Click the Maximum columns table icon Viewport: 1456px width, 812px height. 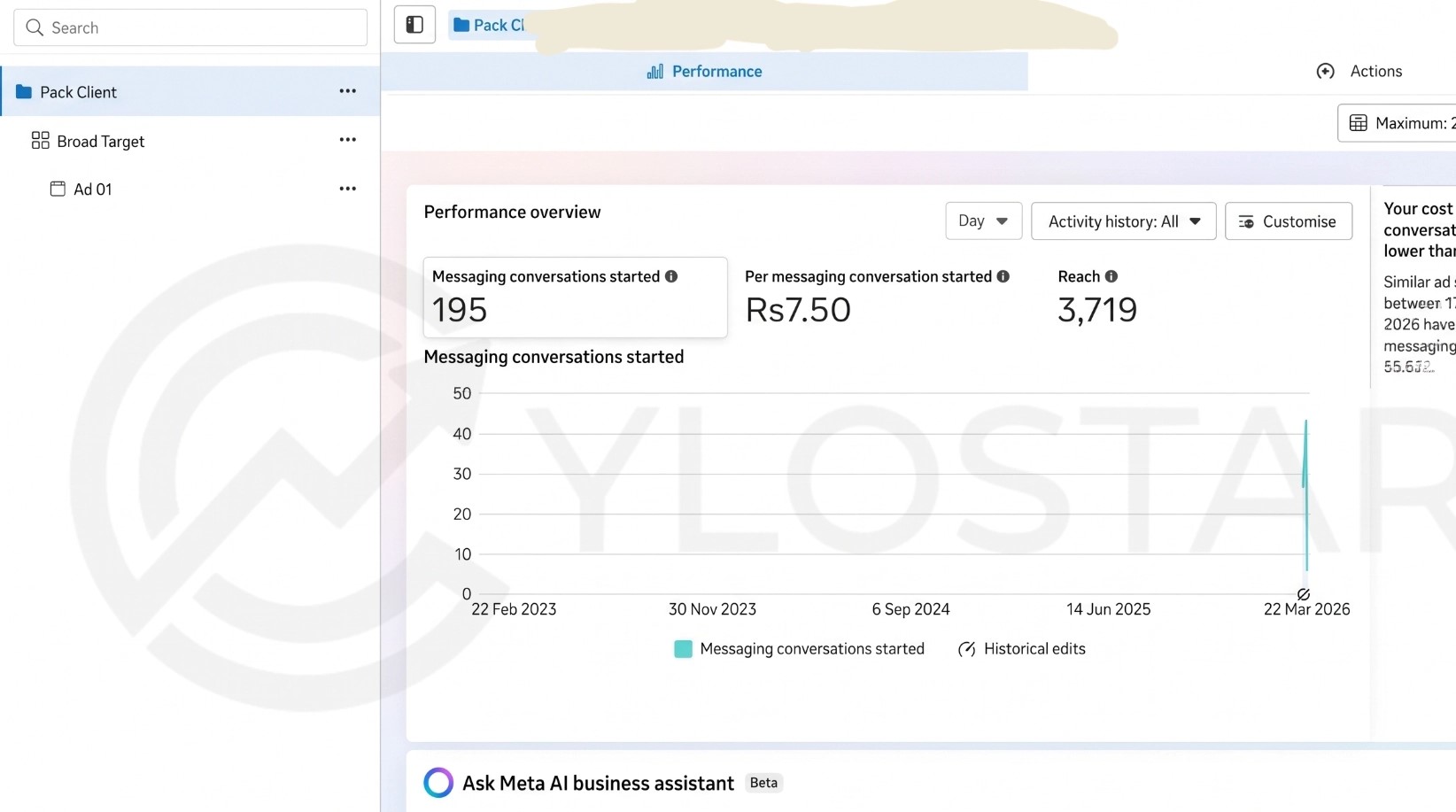point(1358,123)
